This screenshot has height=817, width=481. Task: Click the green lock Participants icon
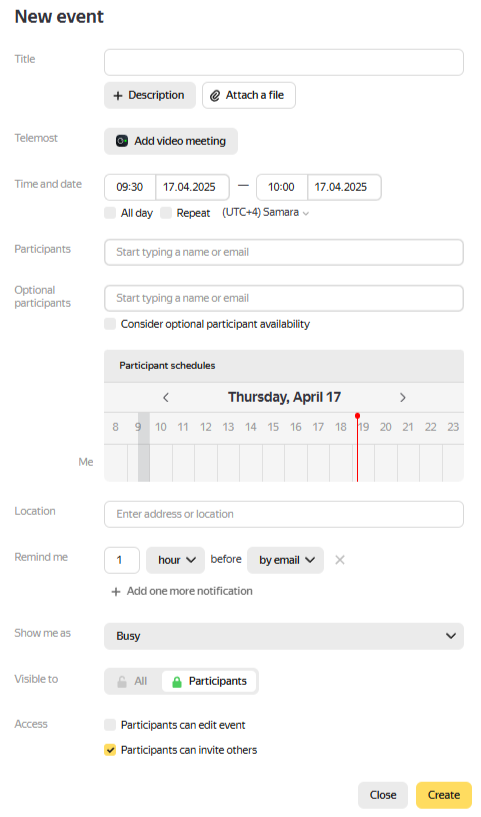click(x=177, y=682)
